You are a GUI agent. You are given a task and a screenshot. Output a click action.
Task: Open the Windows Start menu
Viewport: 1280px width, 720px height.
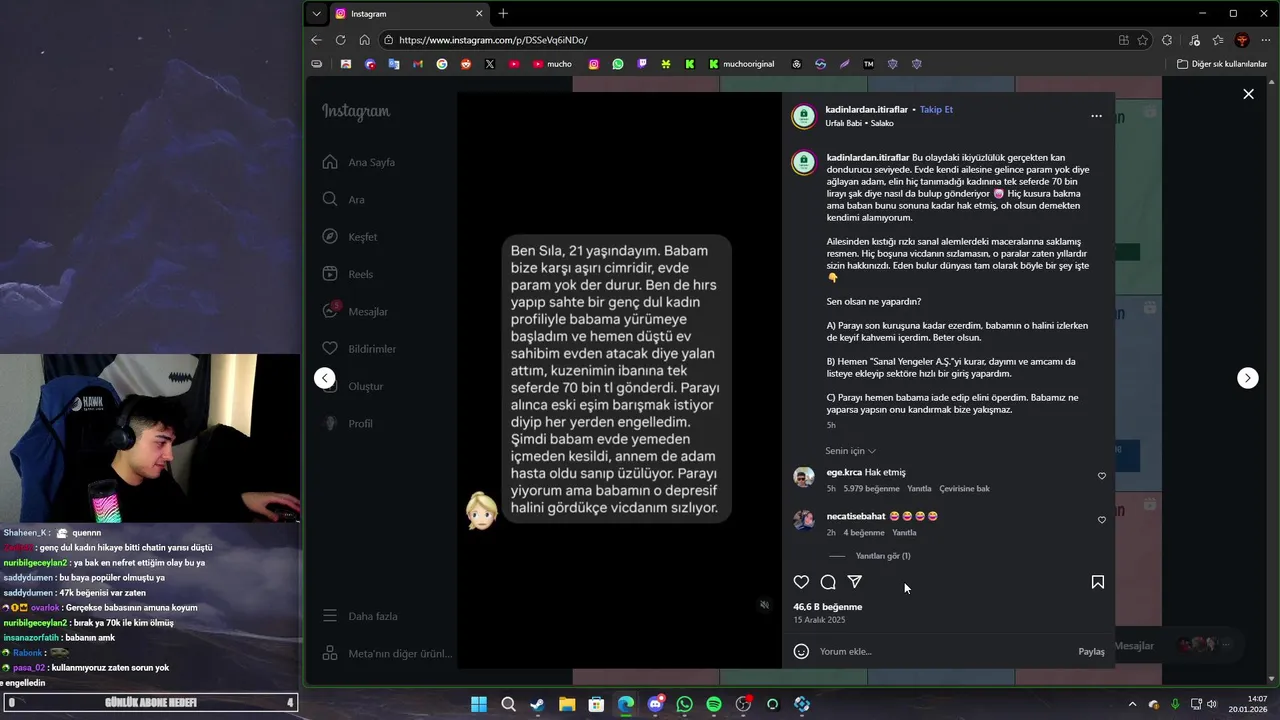[479, 704]
